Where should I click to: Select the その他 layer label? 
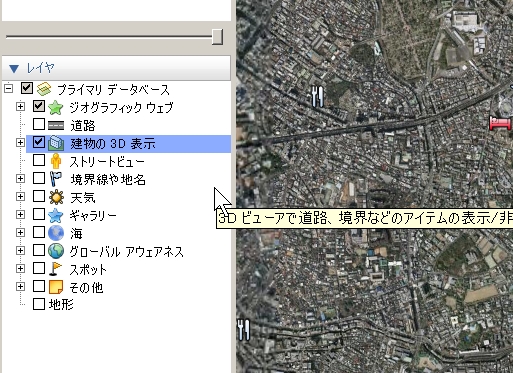click(x=86, y=287)
